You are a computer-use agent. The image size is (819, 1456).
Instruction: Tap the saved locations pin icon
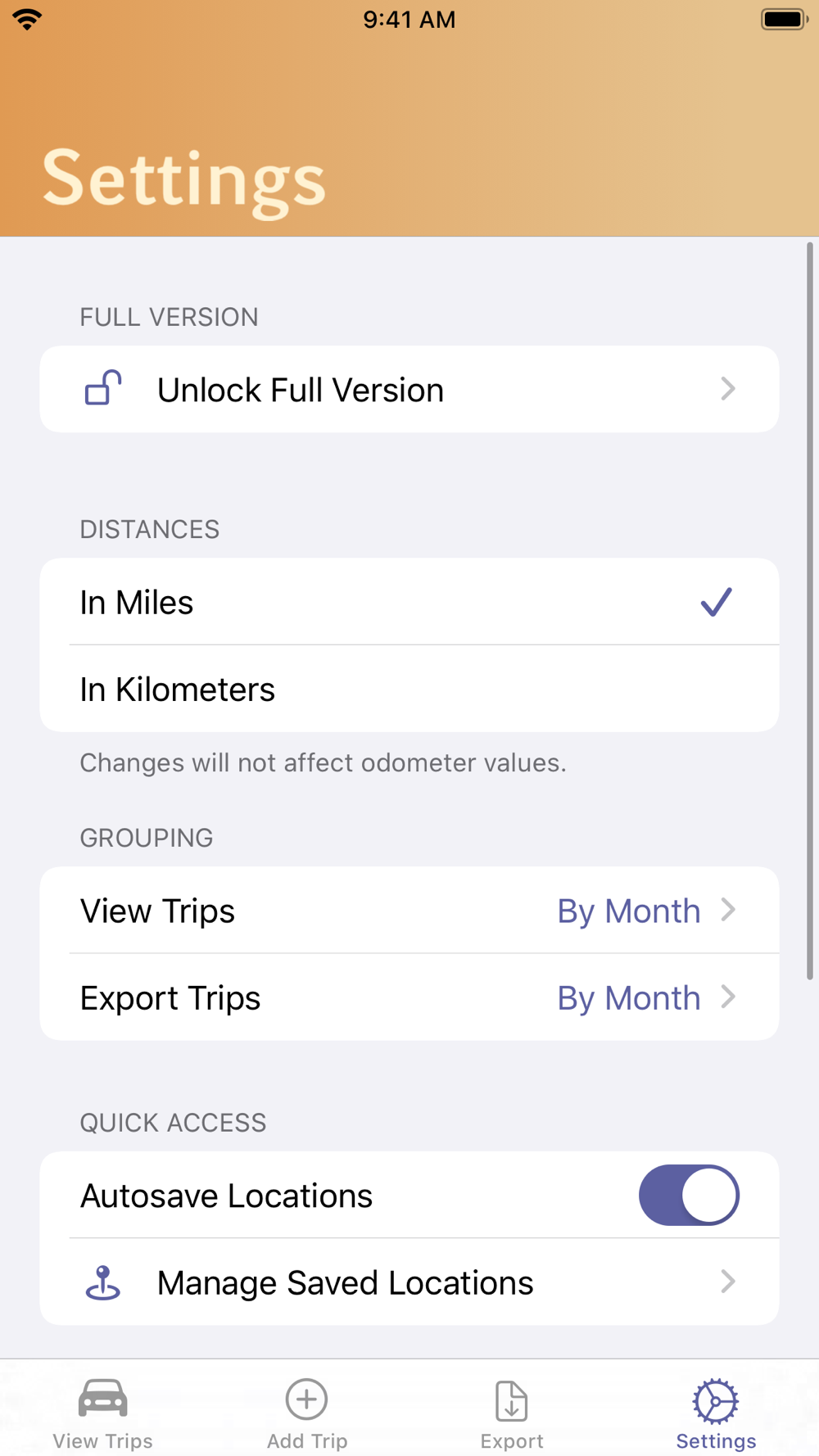pyautogui.click(x=103, y=1282)
